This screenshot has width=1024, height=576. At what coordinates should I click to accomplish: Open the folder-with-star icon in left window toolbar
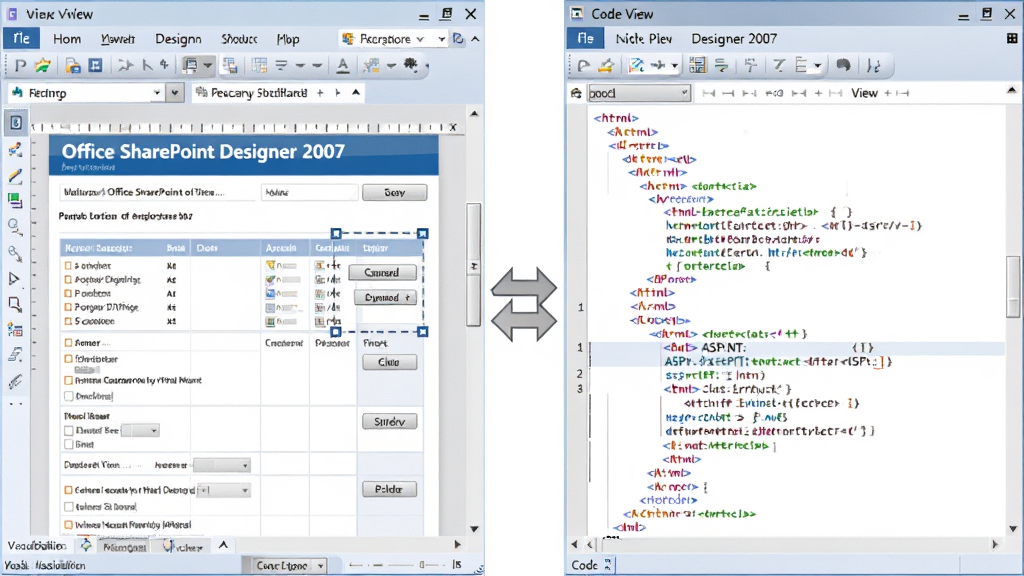(x=43, y=65)
